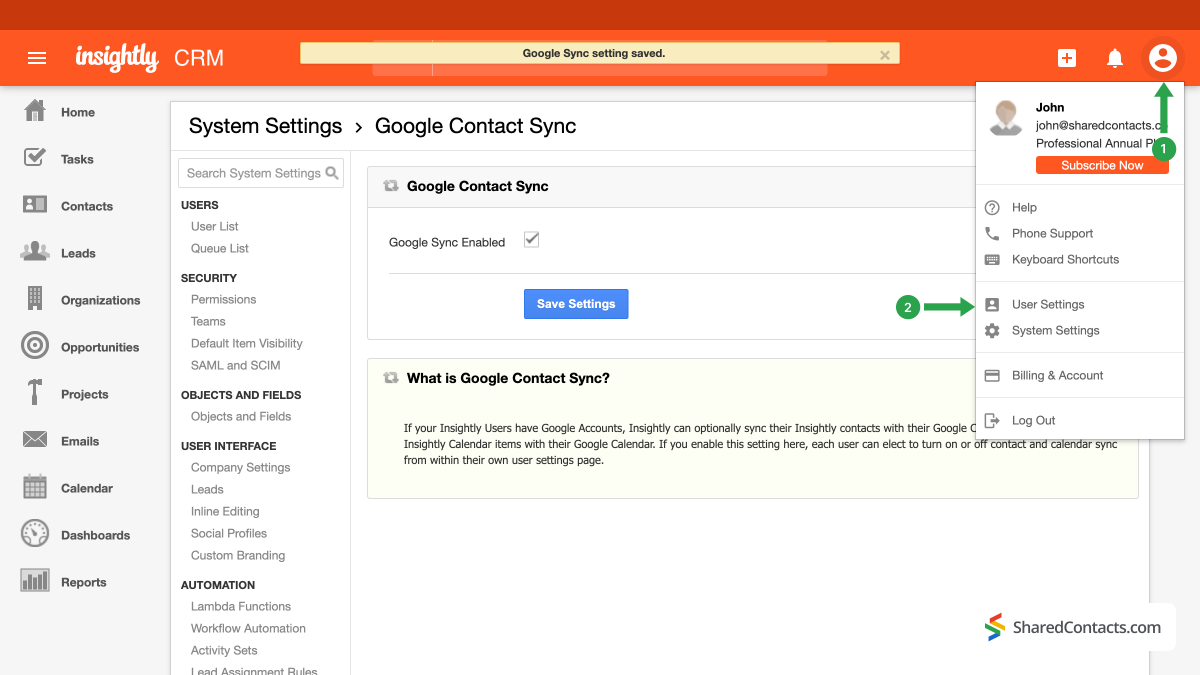Open Help from the user menu
This screenshot has height=675, width=1200.
tap(1024, 207)
